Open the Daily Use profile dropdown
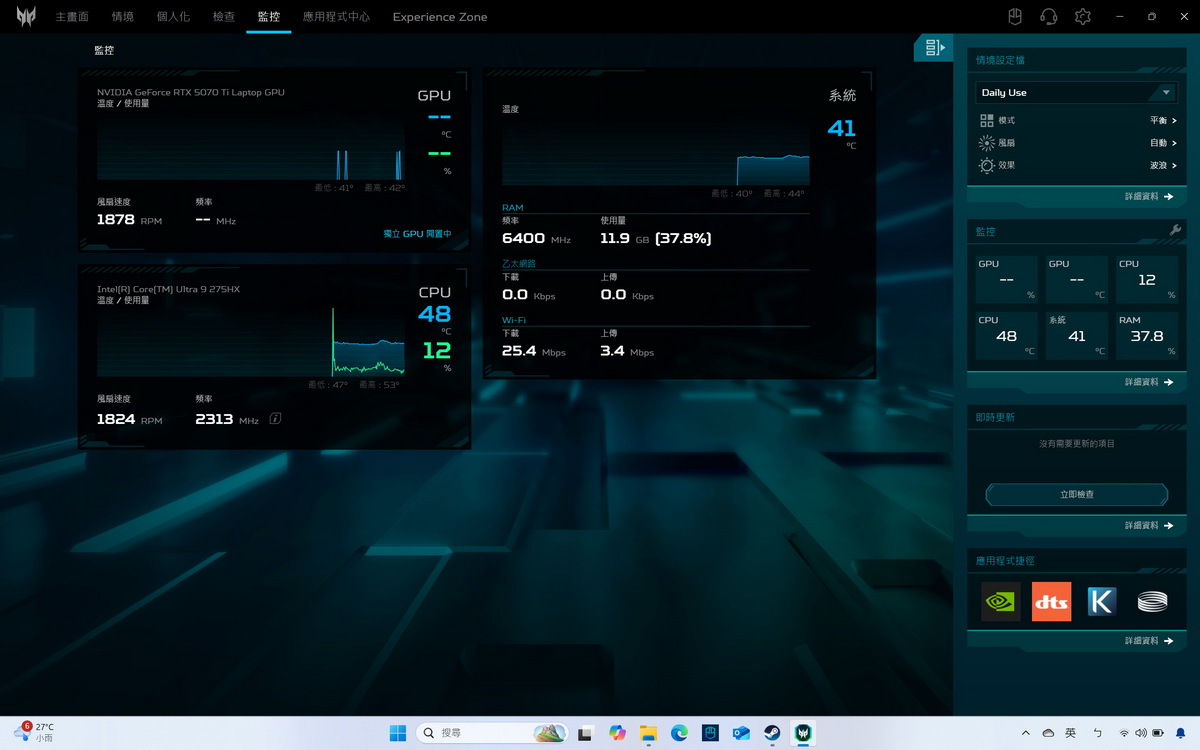Viewport: 1200px width, 750px height. (1076, 92)
